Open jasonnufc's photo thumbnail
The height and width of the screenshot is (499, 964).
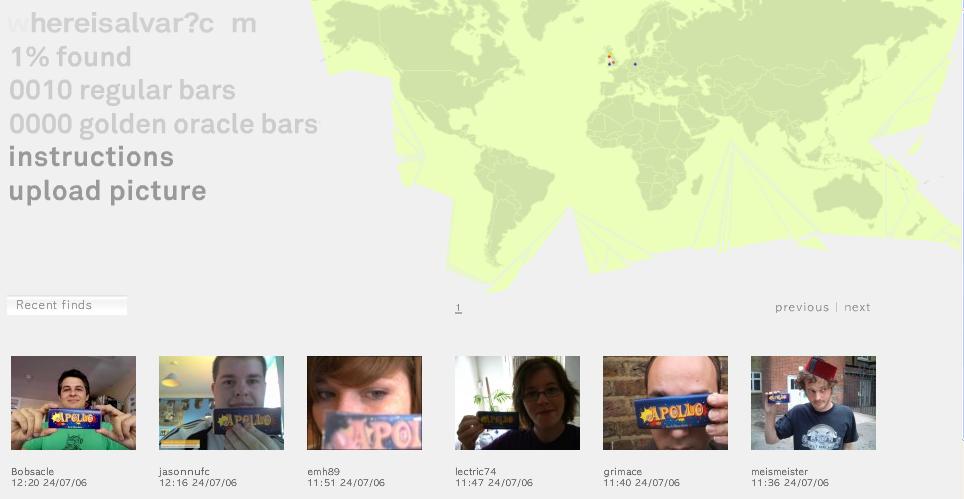(x=221, y=403)
